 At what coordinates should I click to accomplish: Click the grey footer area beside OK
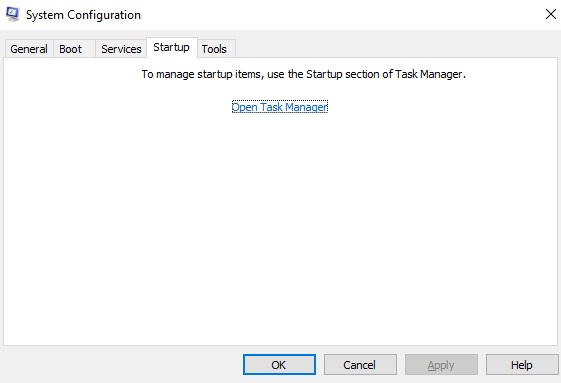(x=122, y=365)
